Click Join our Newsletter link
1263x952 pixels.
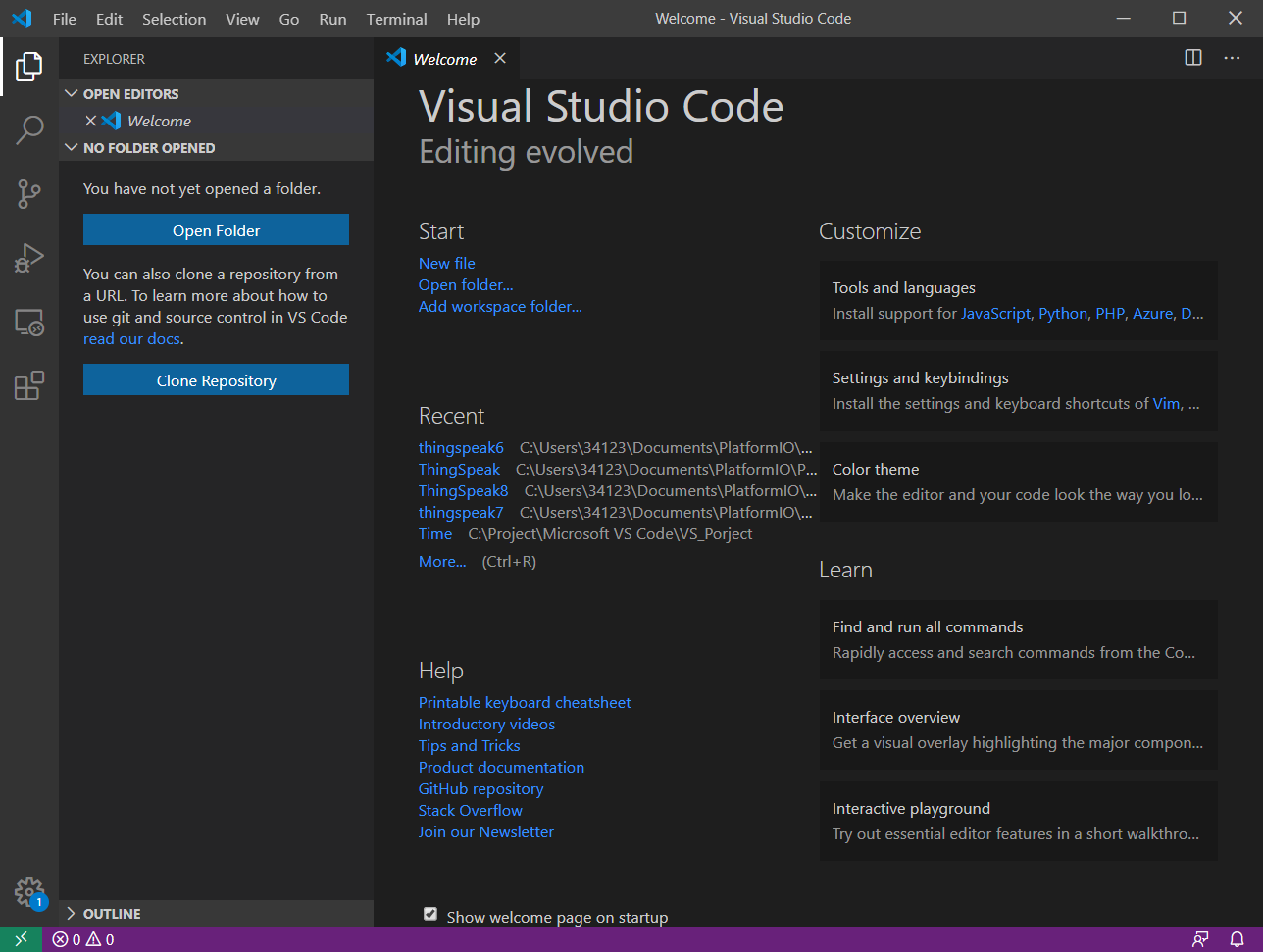[486, 831]
